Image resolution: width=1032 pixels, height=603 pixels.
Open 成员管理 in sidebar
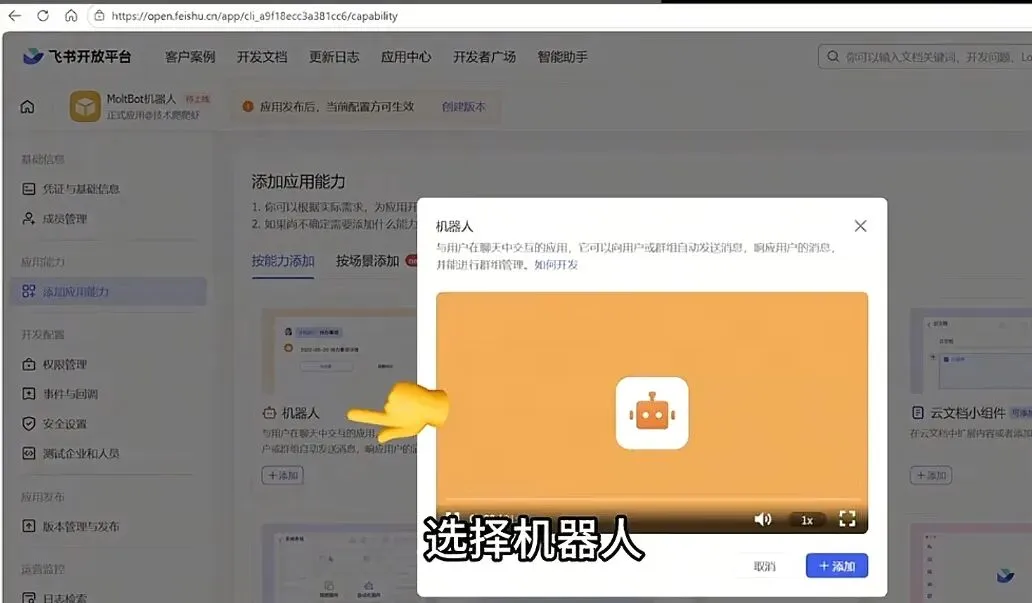point(64,219)
